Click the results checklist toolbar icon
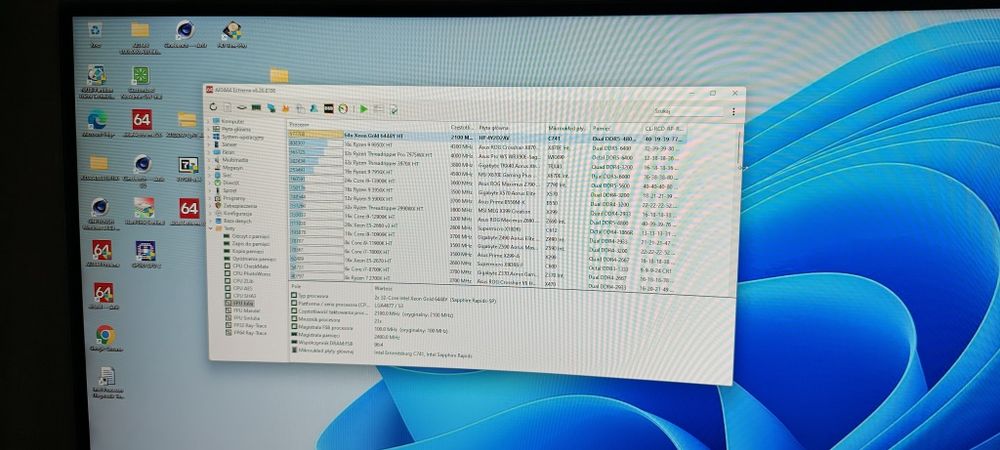The image size is (1000, 450). pyautogui.click(x=394, y=110)
